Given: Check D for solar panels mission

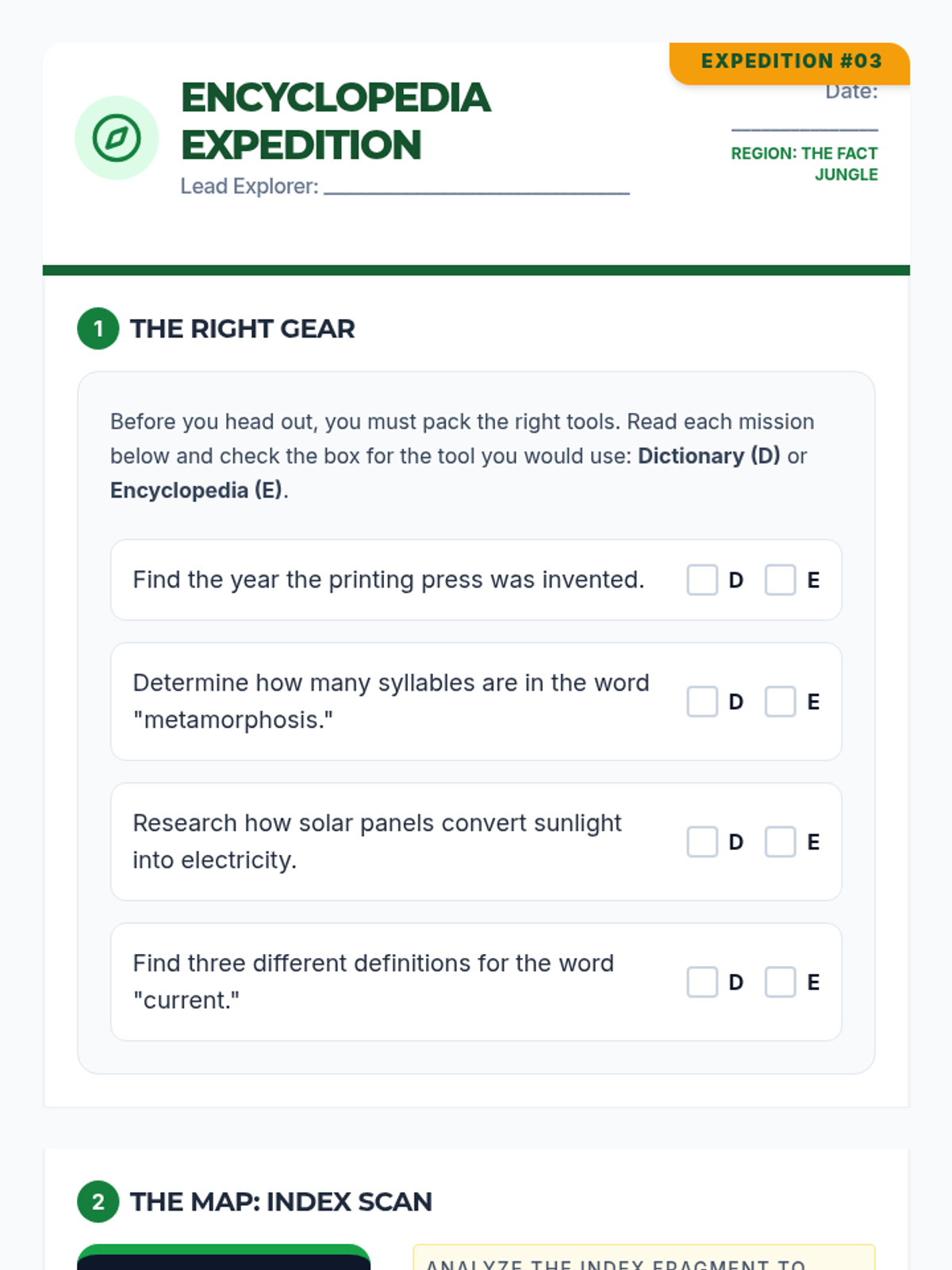Looking at the screenshot, I should 702,842.
